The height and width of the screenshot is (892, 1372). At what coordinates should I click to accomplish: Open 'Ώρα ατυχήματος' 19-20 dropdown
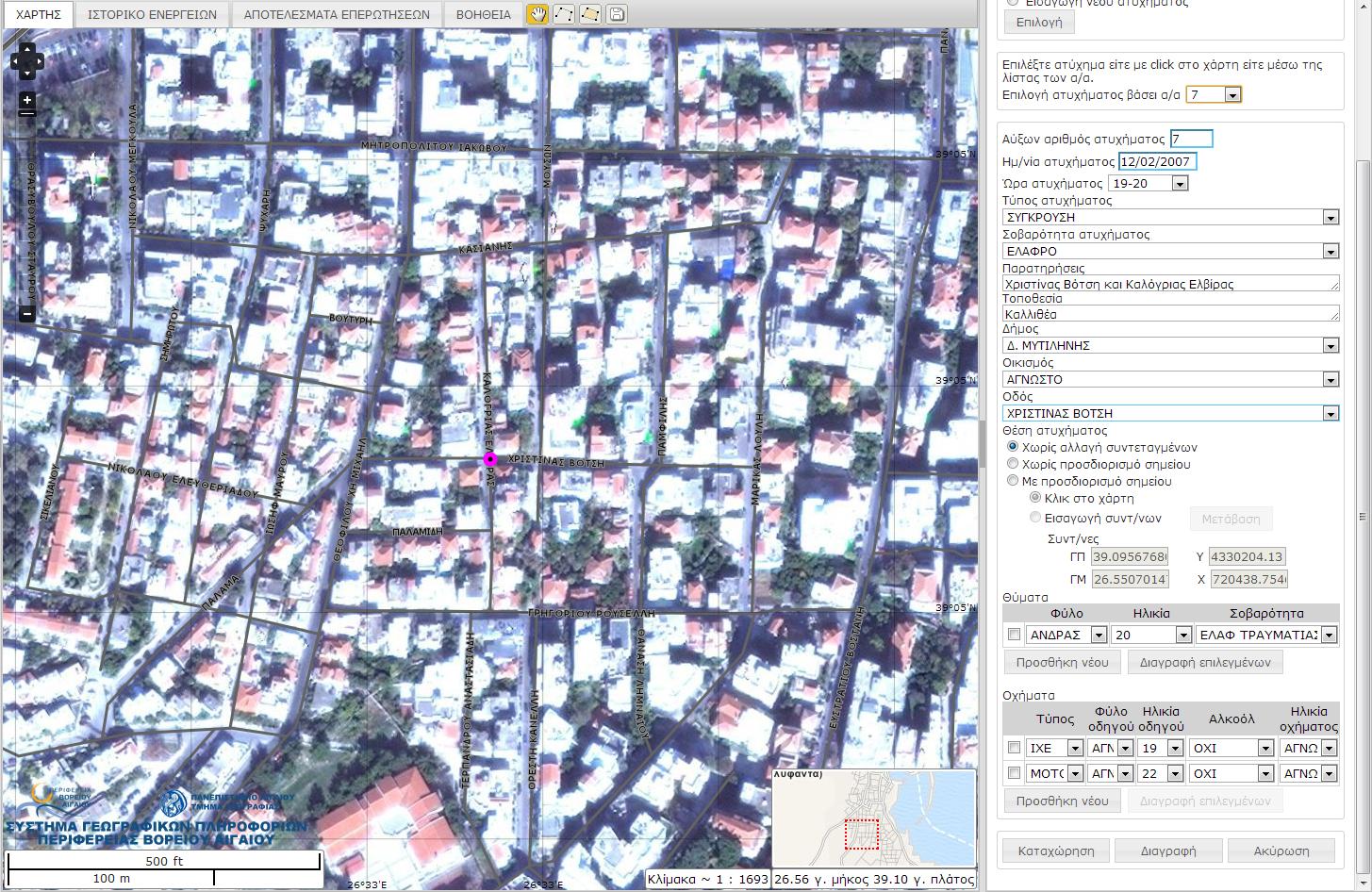click(1149, 183)
